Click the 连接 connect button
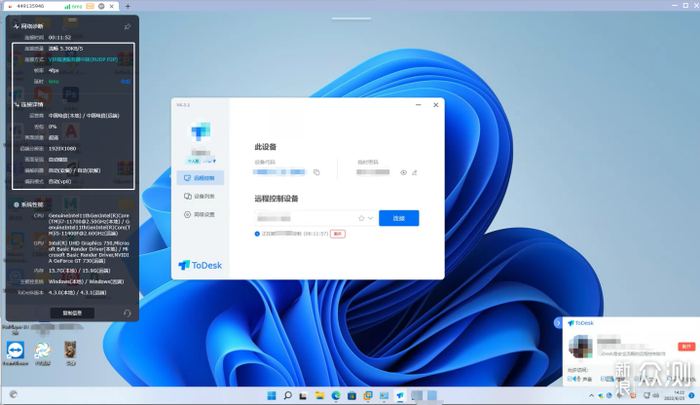This screenshot has width=700, height=405. [399, 218]
